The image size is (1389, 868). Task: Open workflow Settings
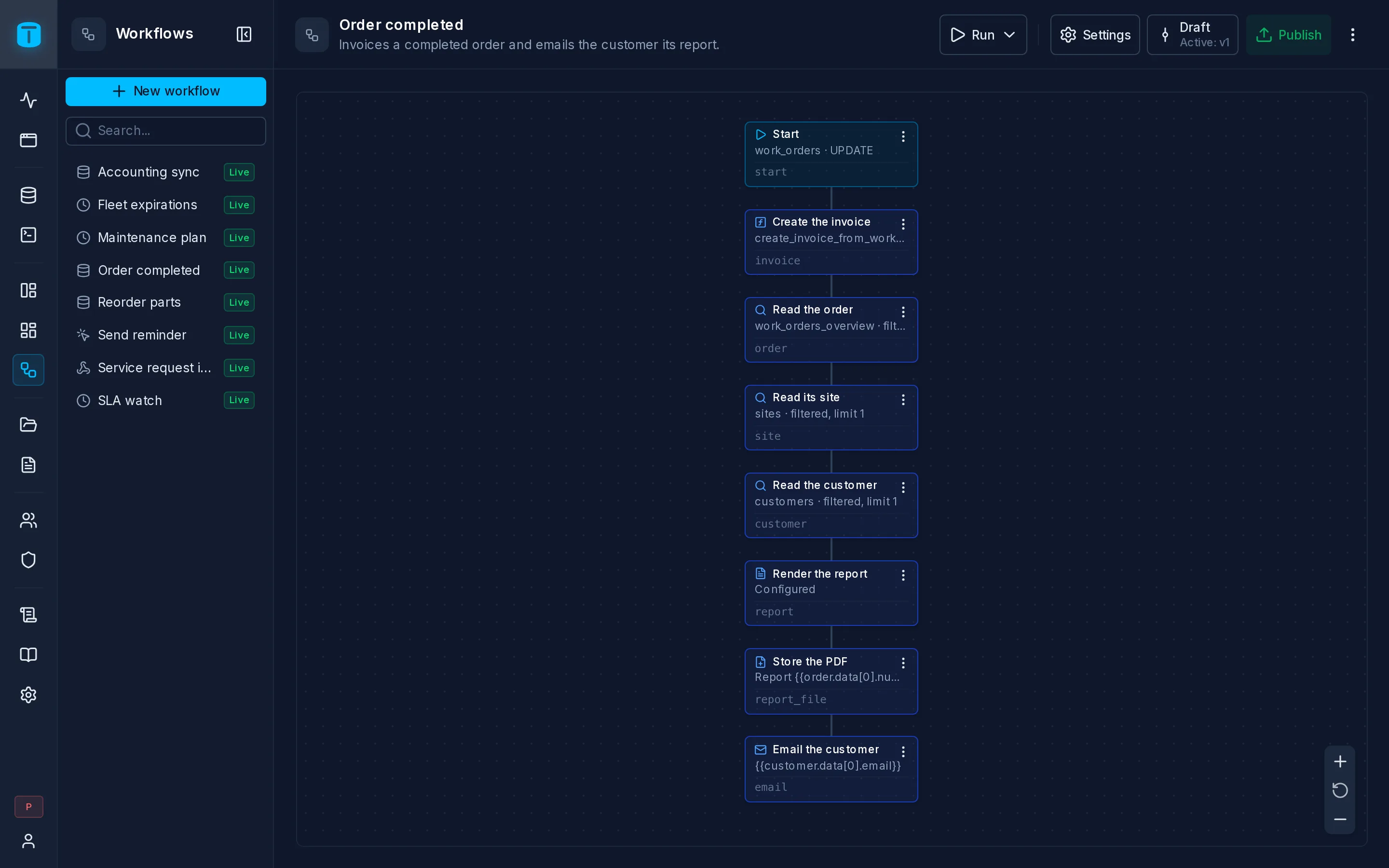click(x=1094, y=35)
